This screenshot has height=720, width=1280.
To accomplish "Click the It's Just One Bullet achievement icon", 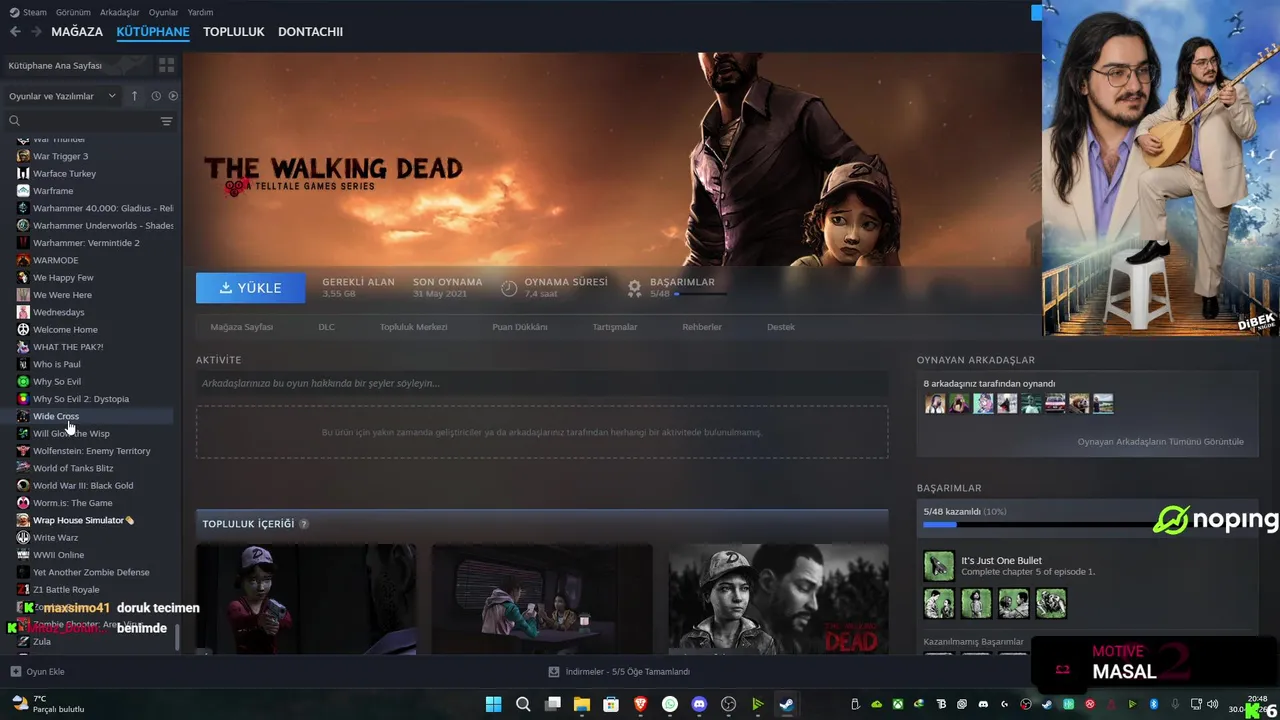I will 938,566.
